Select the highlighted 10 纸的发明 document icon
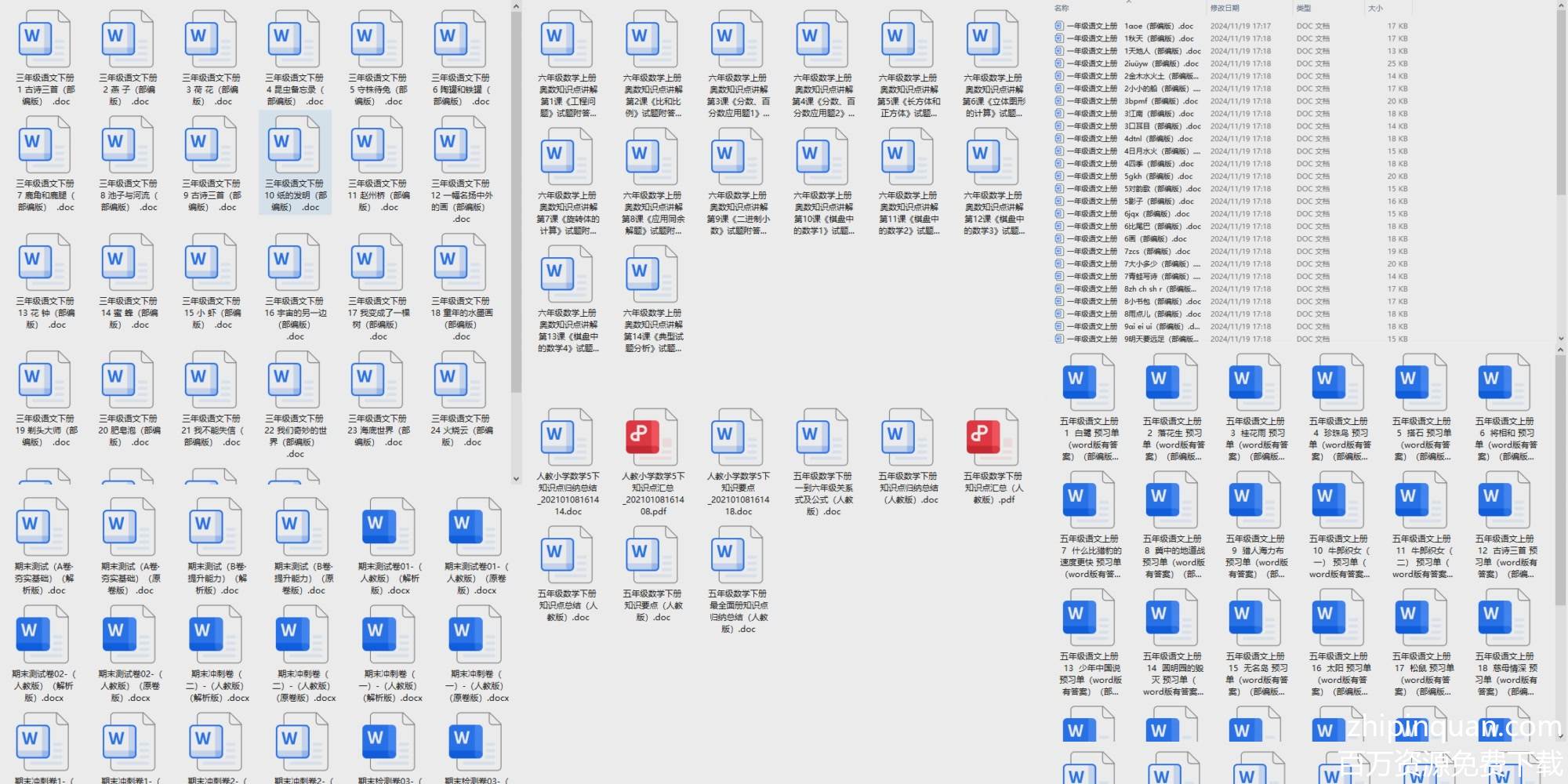The width and height of the screenshot is (1568, 784). click(x=293, y=145)
